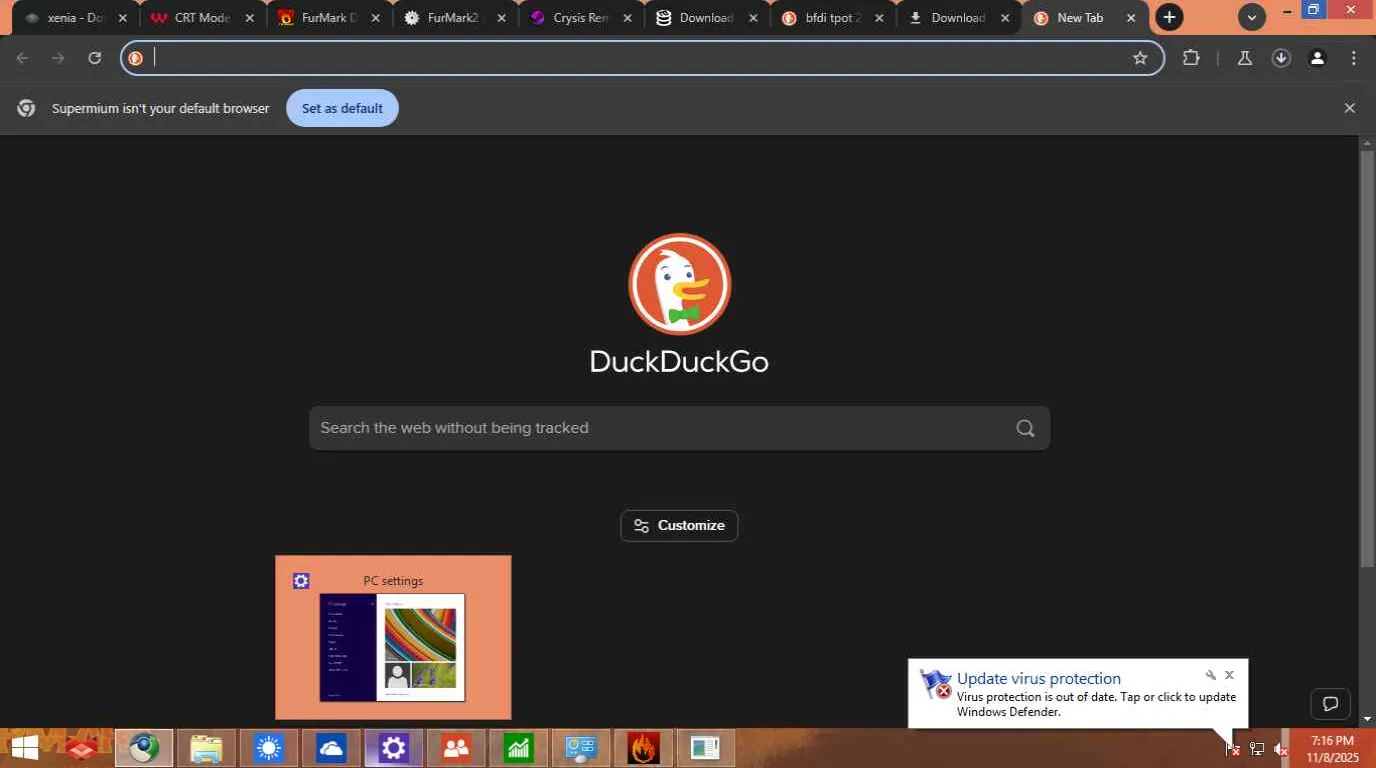
Task: Click the page's vertical scrollbar thumb
Action: click(x=1367, y=360)
